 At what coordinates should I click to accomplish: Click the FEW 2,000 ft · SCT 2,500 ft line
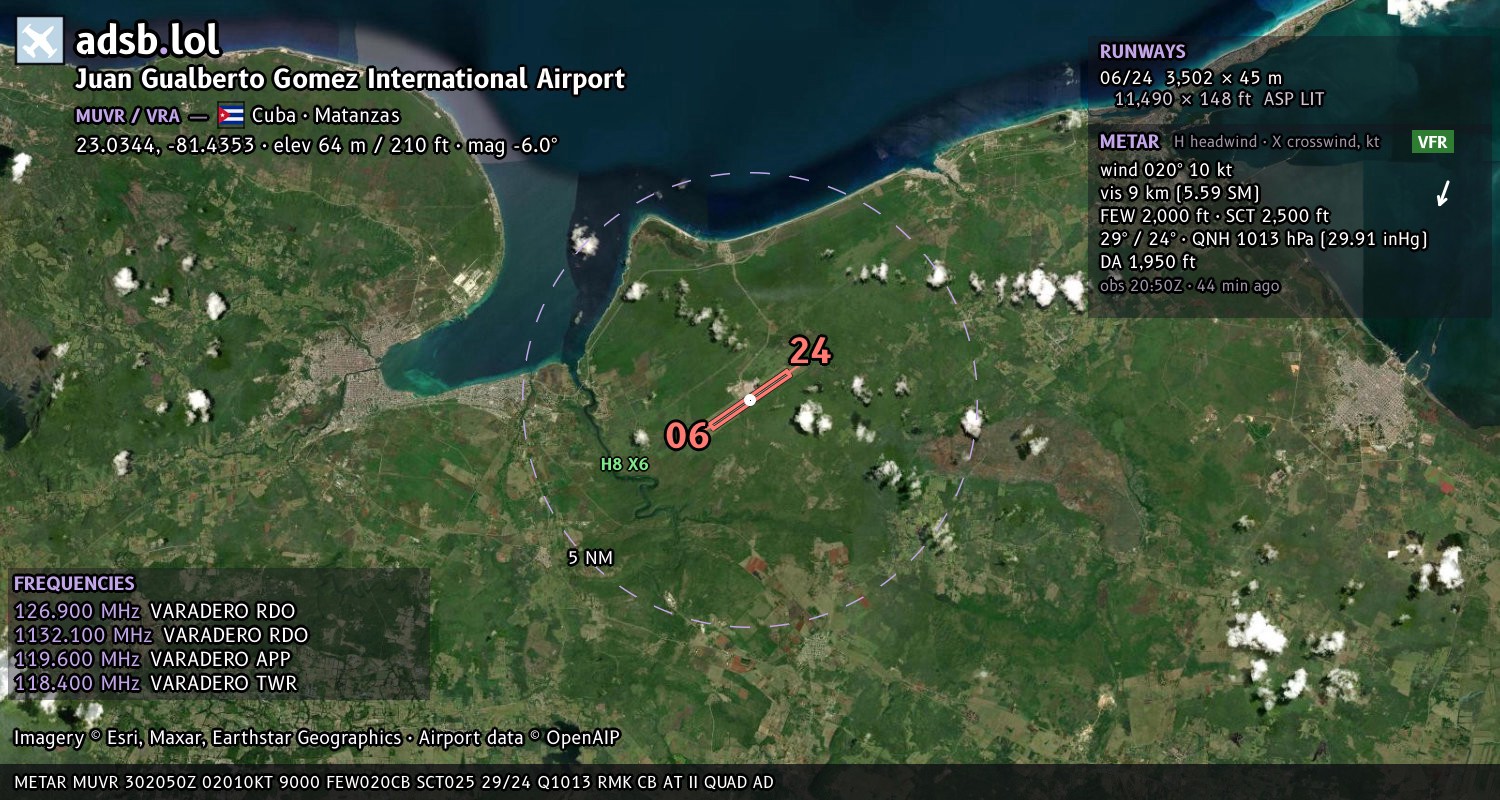point(1214,216)
